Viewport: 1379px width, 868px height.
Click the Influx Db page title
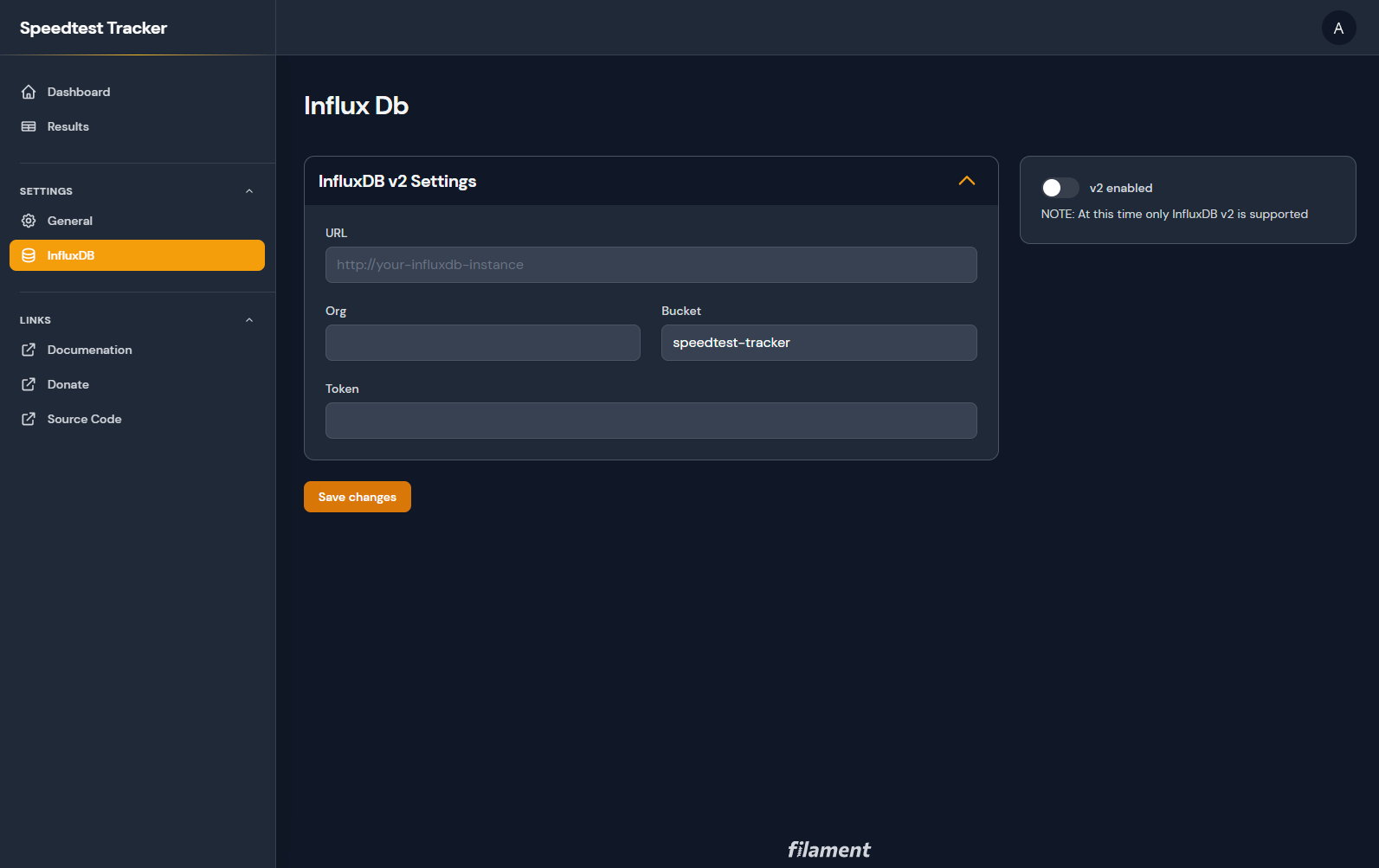[x=356, y=106]
